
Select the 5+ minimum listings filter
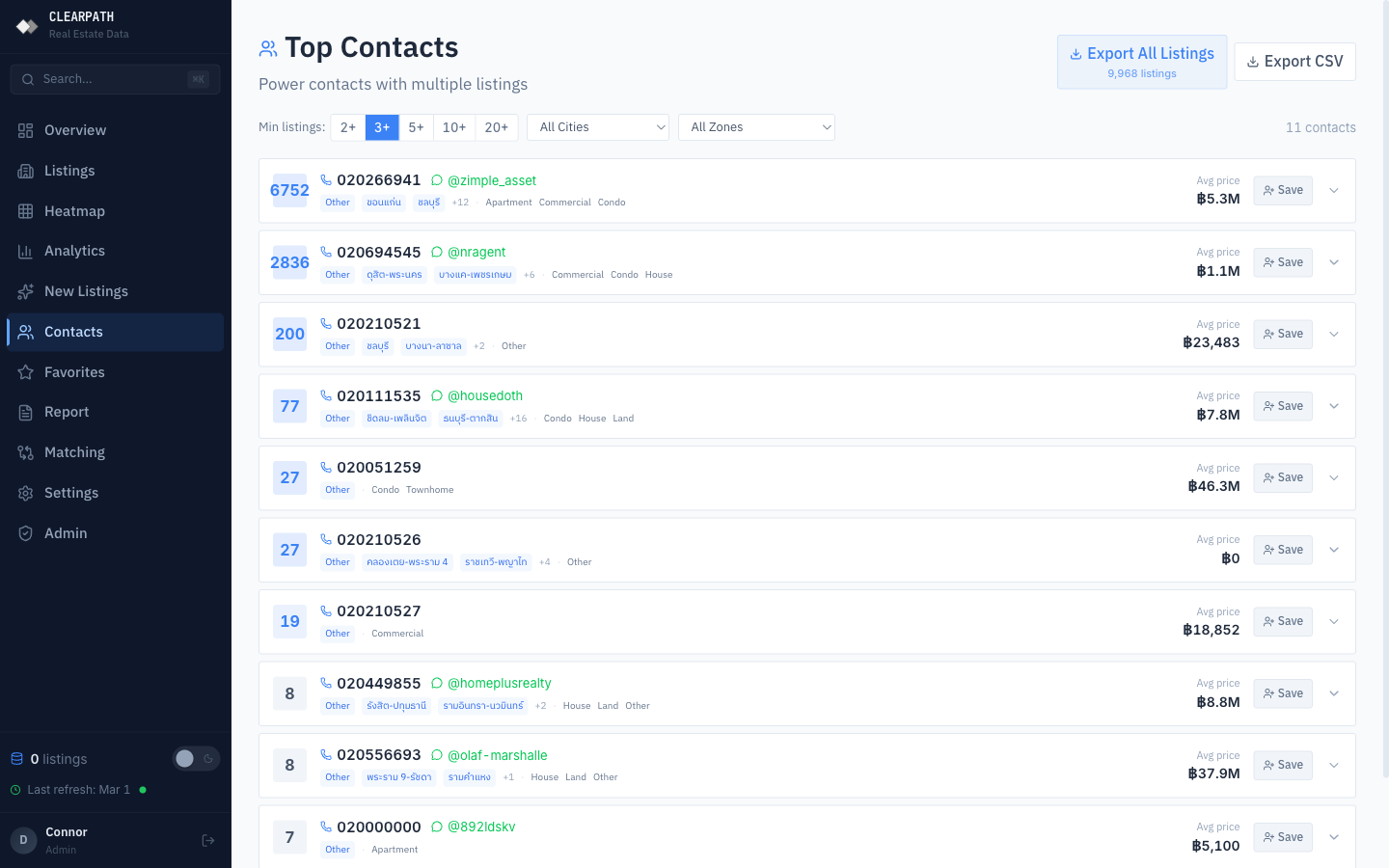click(416, 127)
